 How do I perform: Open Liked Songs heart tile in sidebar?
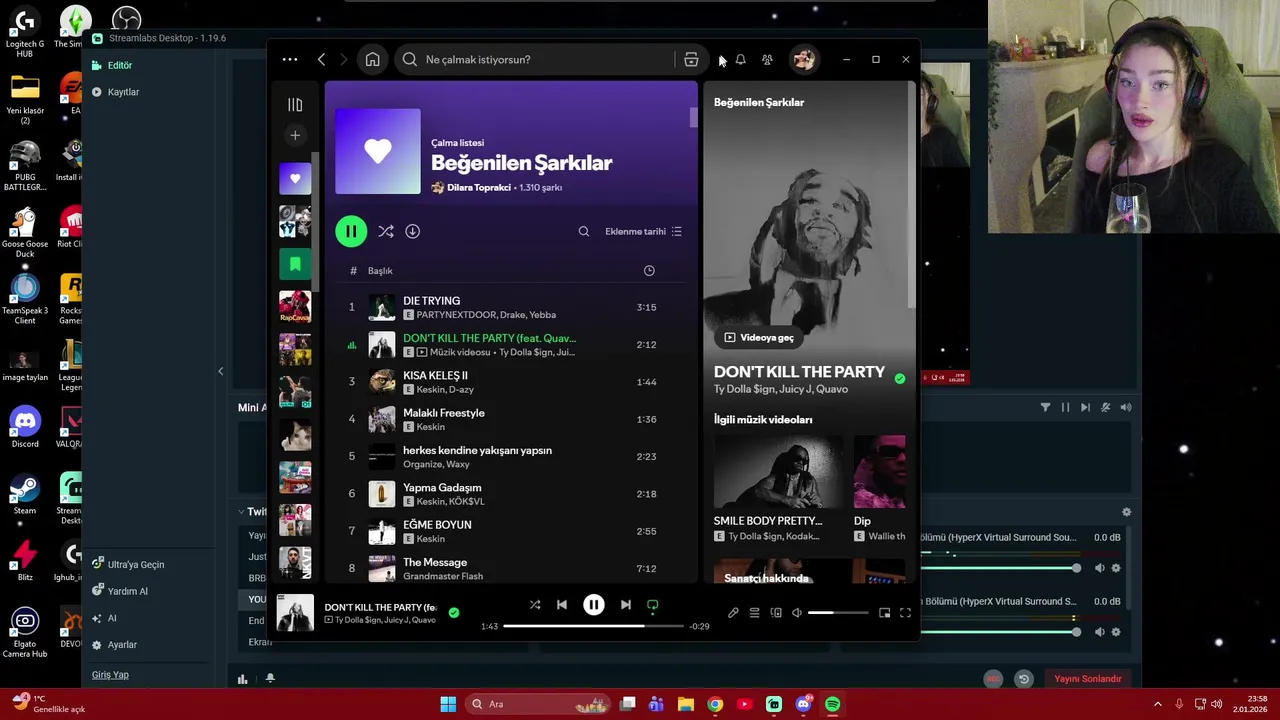pos(295,179)
